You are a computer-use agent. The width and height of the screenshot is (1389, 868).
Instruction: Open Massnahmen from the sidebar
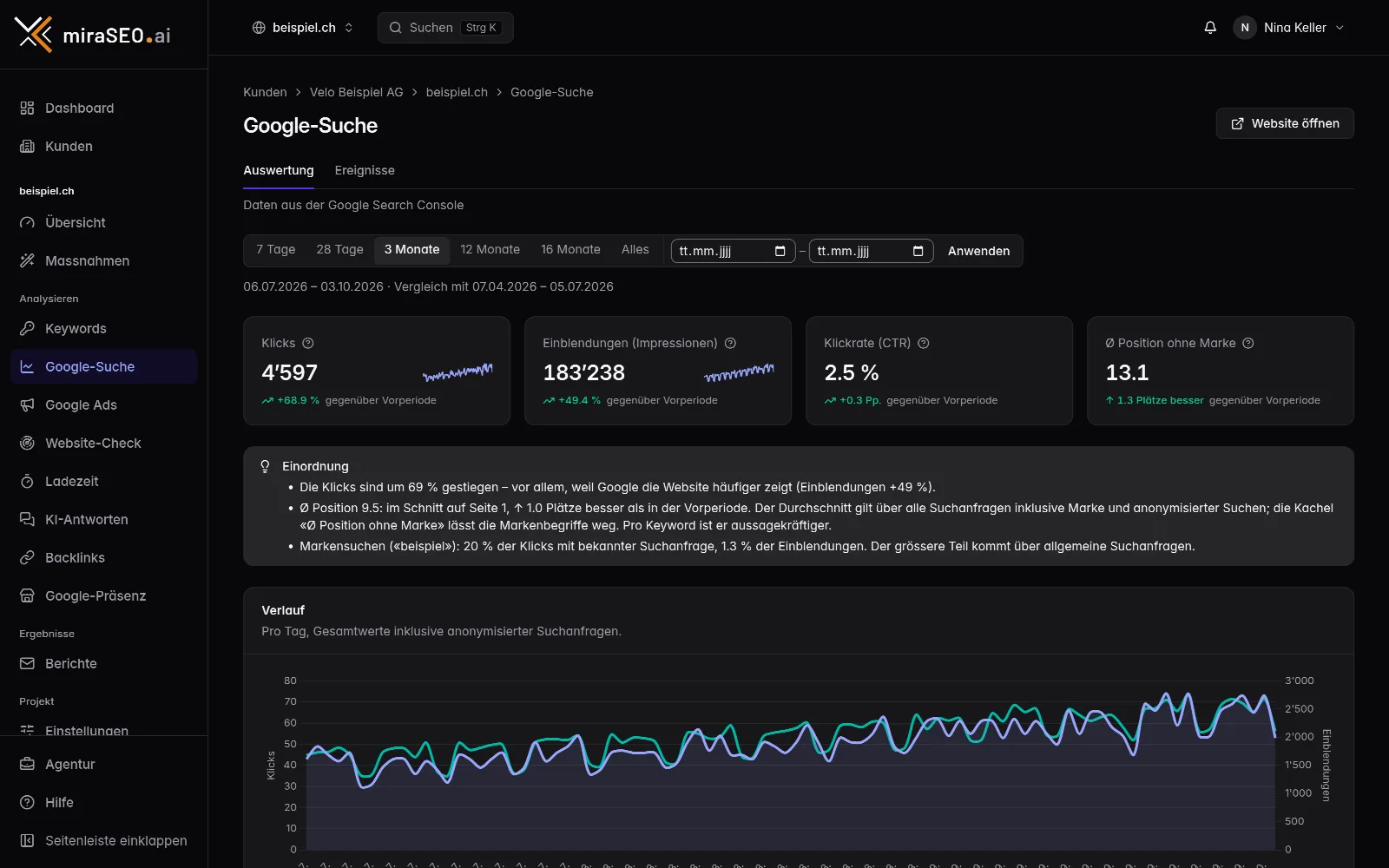(x=104, y=260)
